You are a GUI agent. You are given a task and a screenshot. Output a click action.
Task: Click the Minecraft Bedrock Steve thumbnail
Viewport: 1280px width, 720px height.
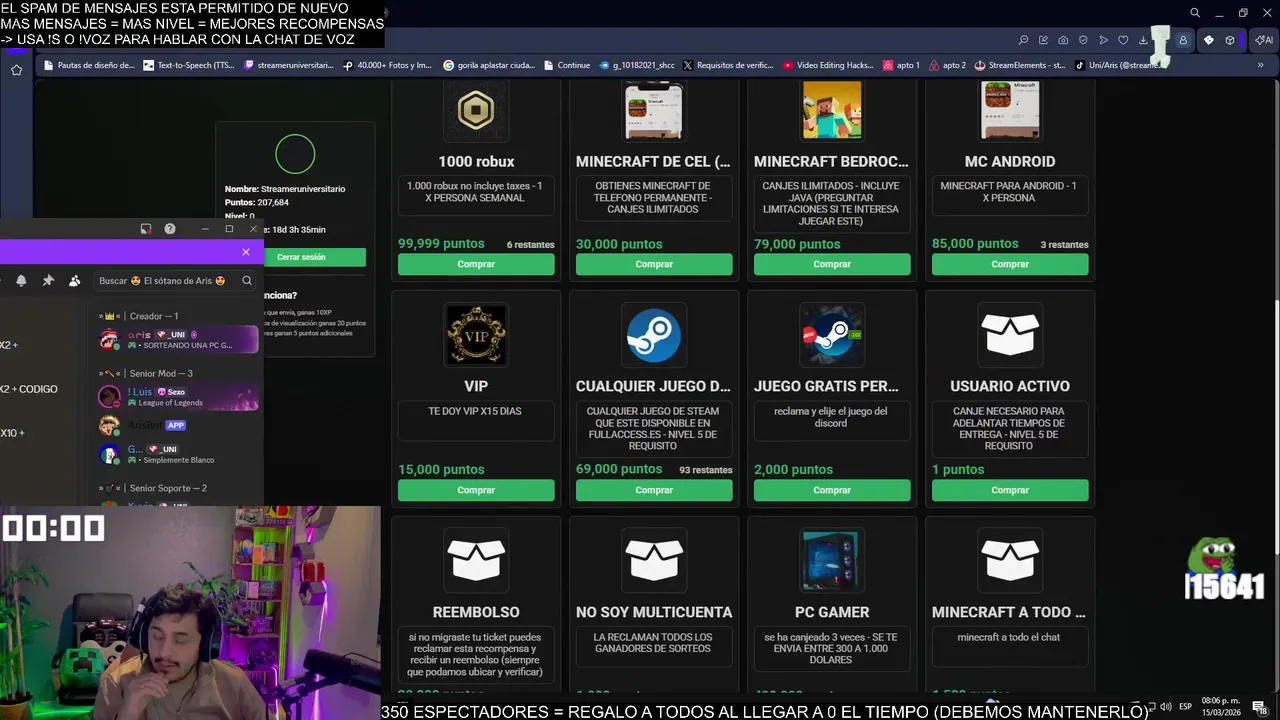point(832,109)
